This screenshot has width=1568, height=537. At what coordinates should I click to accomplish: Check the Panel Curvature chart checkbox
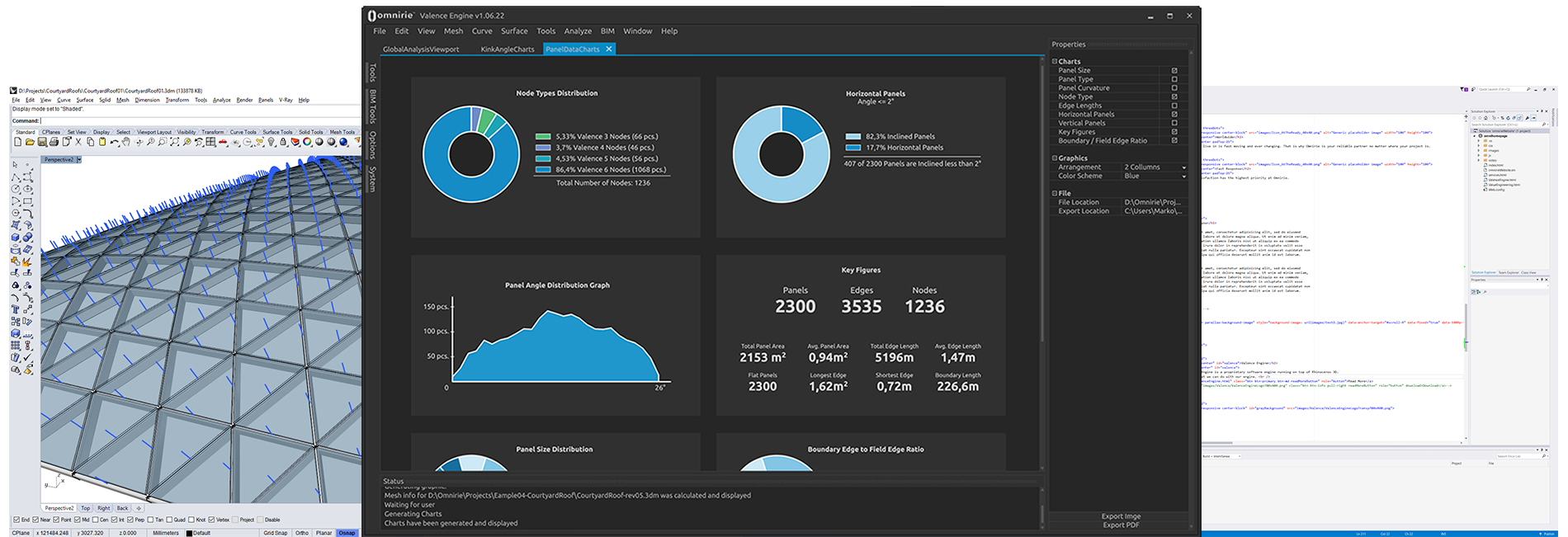[x=1174, y=88]
